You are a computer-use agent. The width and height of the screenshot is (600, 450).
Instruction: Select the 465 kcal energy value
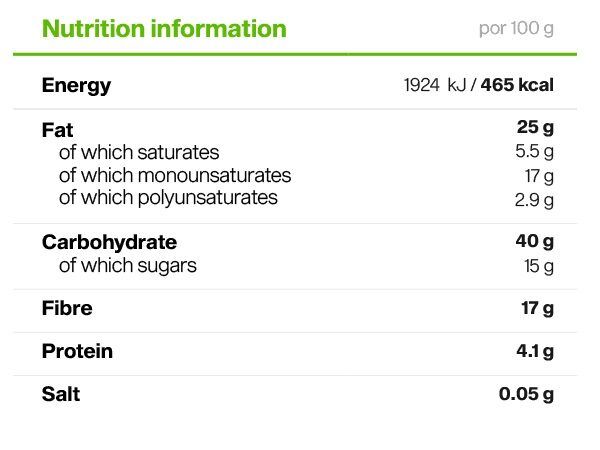coord(517,86)
